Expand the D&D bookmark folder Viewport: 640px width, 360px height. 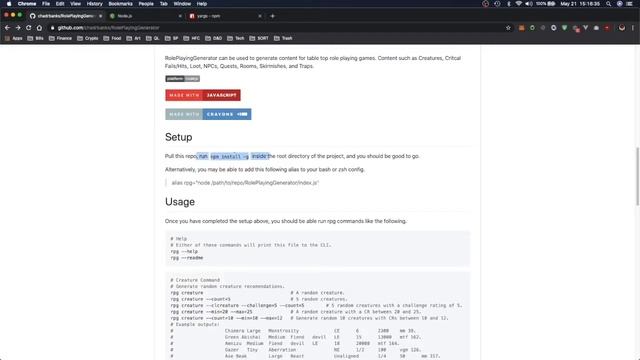click(x=213, y=38)
